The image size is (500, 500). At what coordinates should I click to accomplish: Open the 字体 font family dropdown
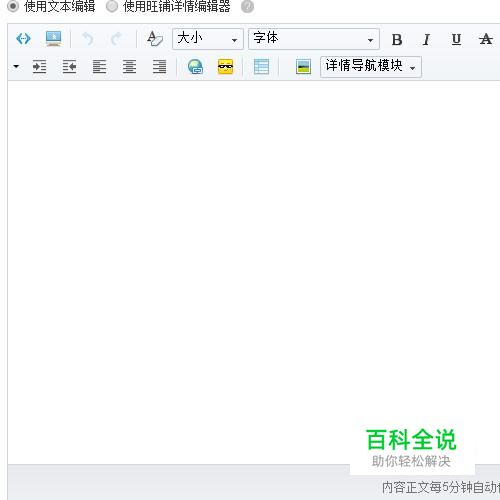tap(314, 39)
